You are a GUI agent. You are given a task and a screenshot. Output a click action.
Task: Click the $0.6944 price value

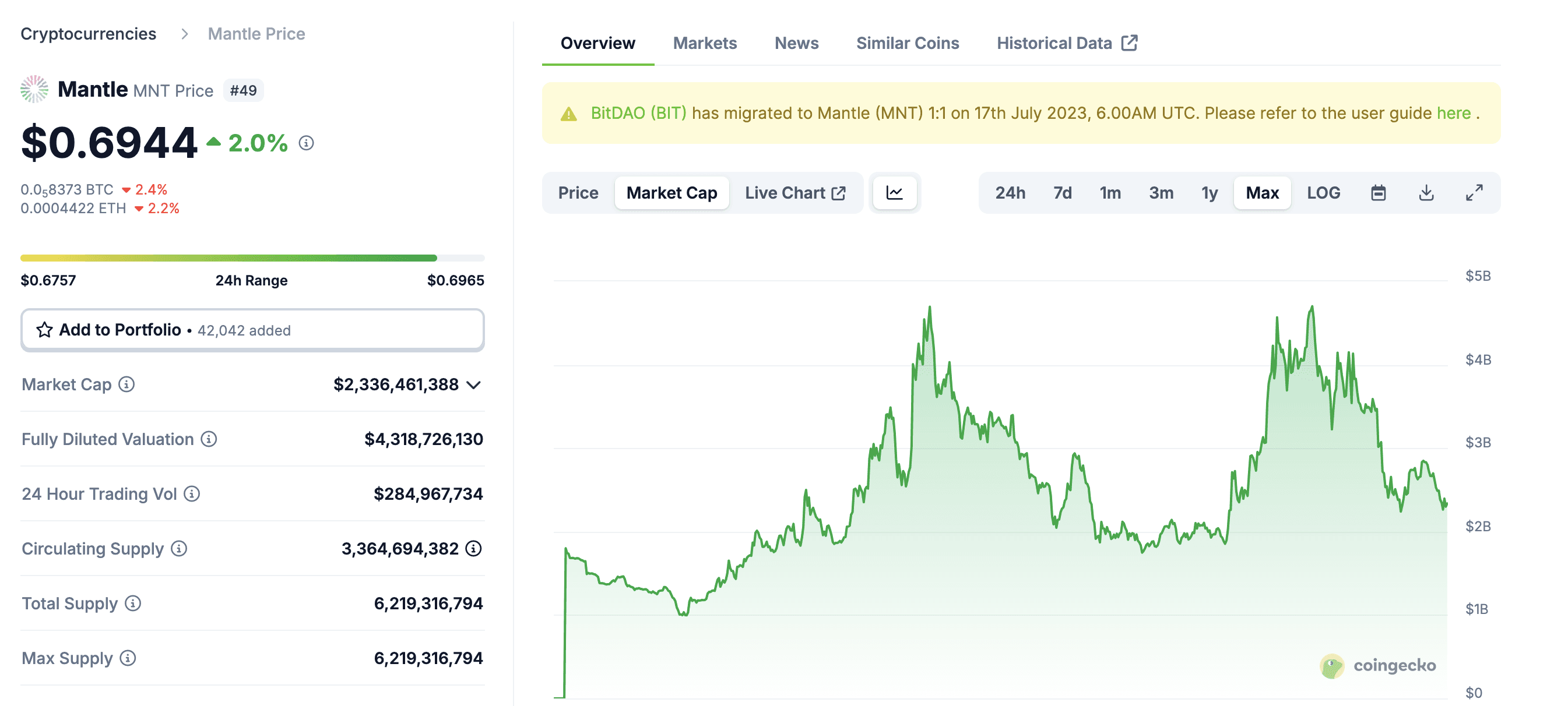tap(109, 143)
